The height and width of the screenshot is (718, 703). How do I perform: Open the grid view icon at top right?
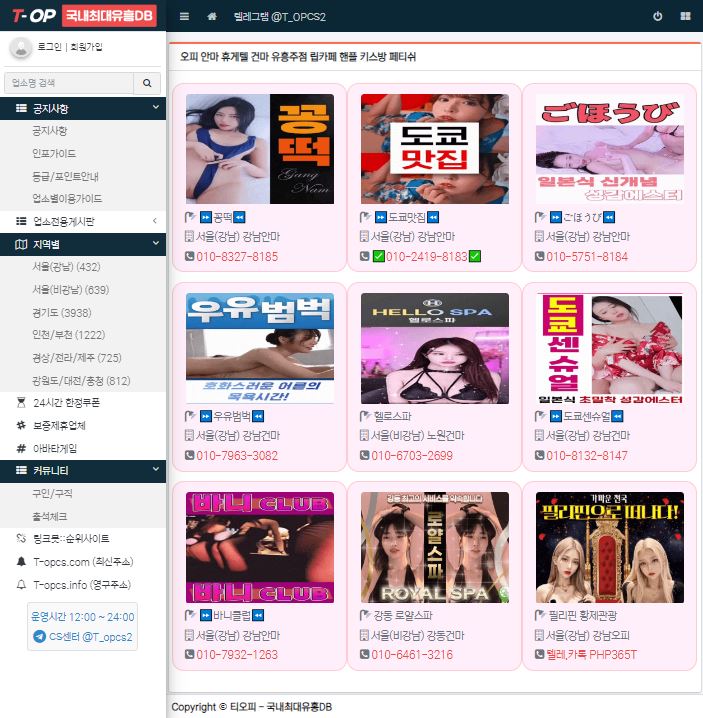[x=685, y=16]
